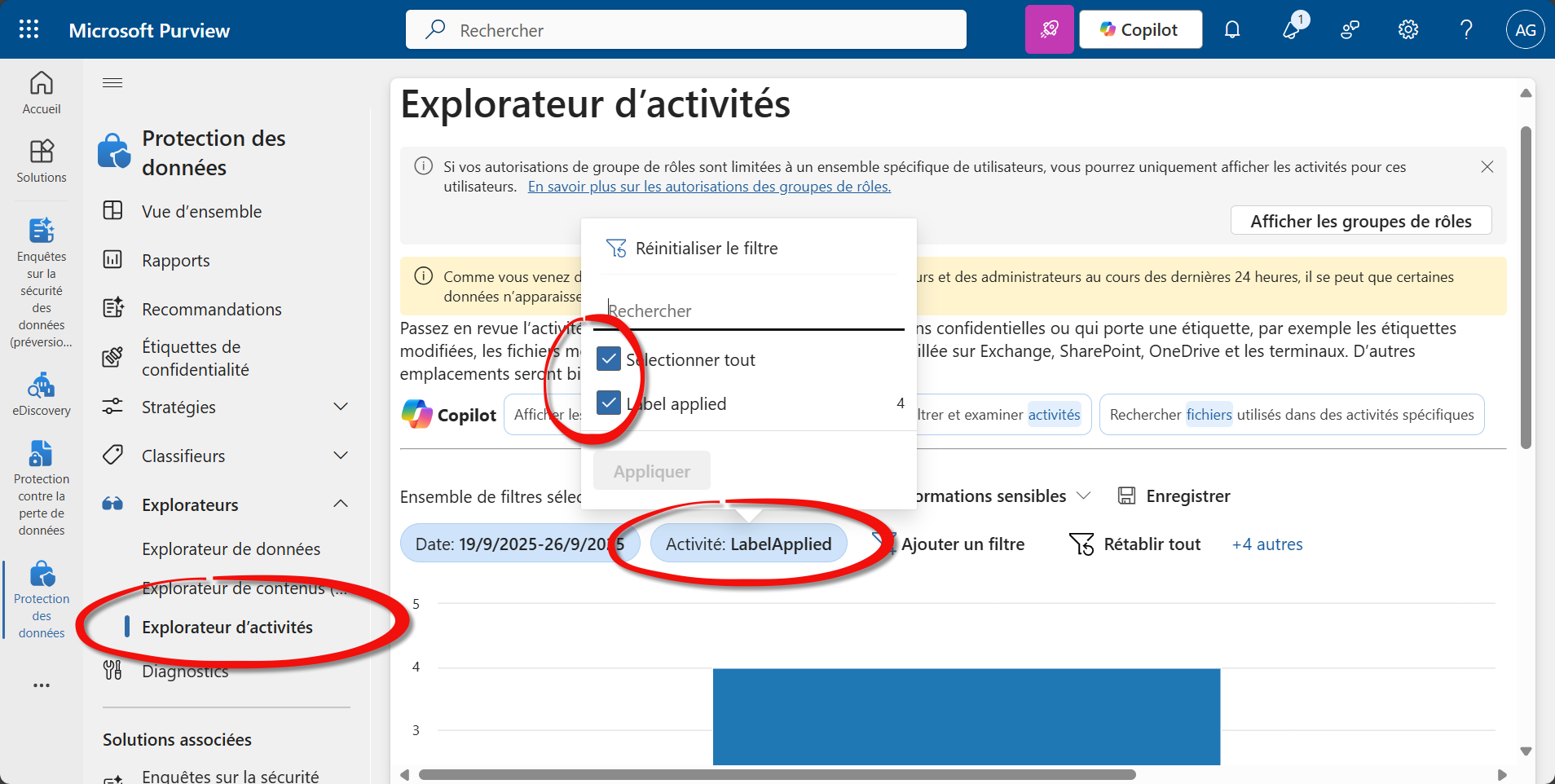Expand the Stratégies section
Viewport: 1555px width, 784px height.
tap(341, 407)
